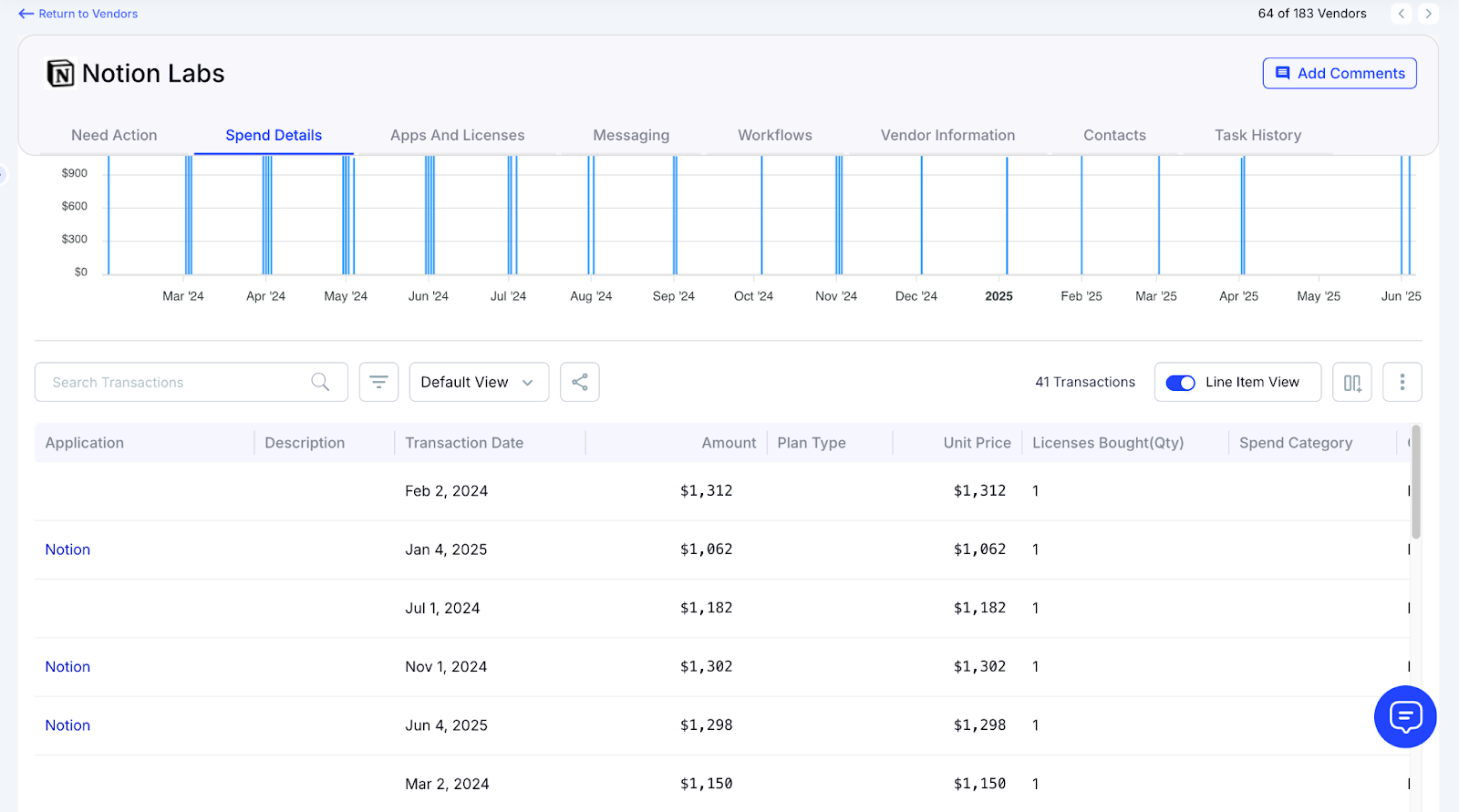Click the $1,150 amount cell

pos(707,783)
